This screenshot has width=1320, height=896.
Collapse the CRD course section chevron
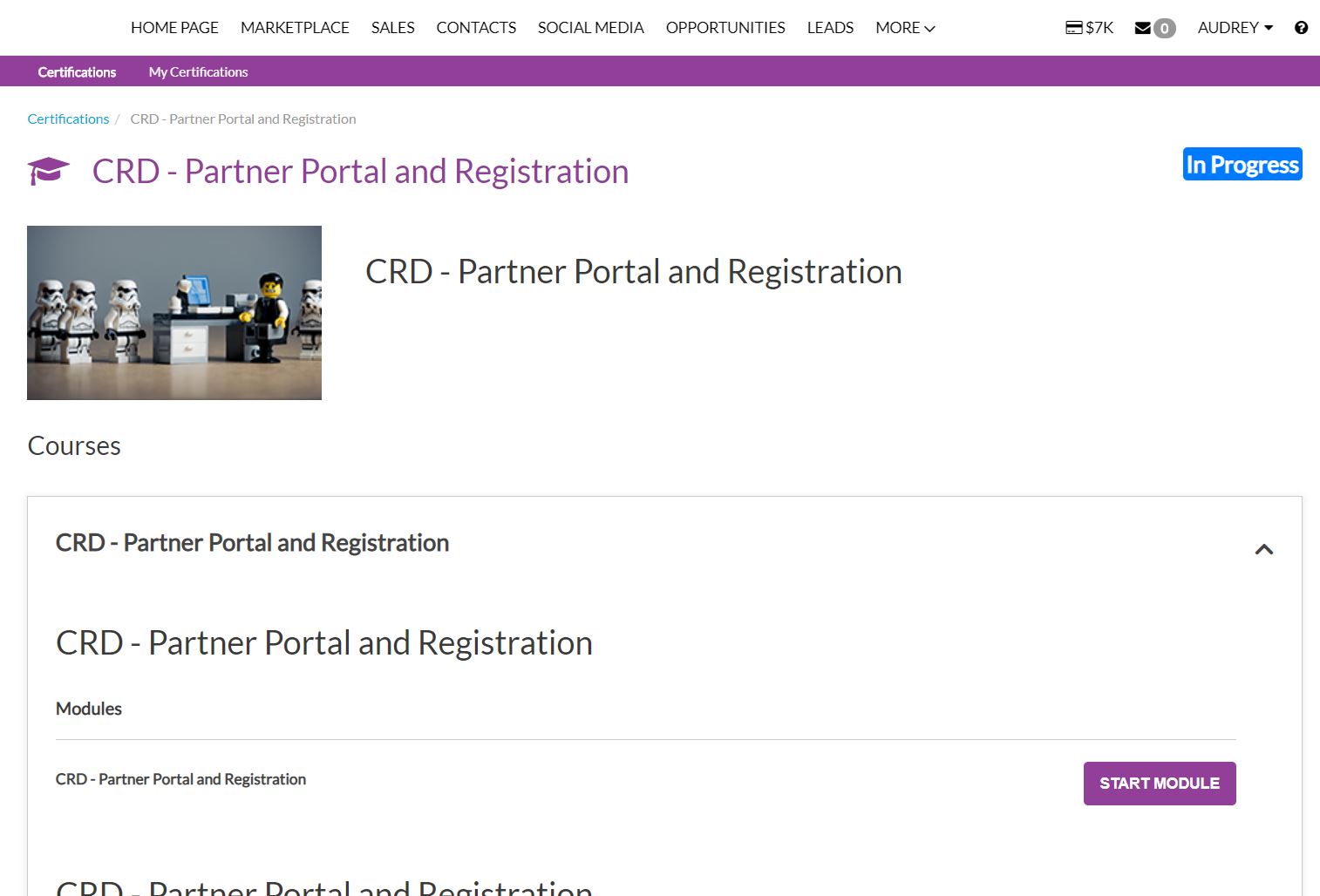click(1263, 549)
